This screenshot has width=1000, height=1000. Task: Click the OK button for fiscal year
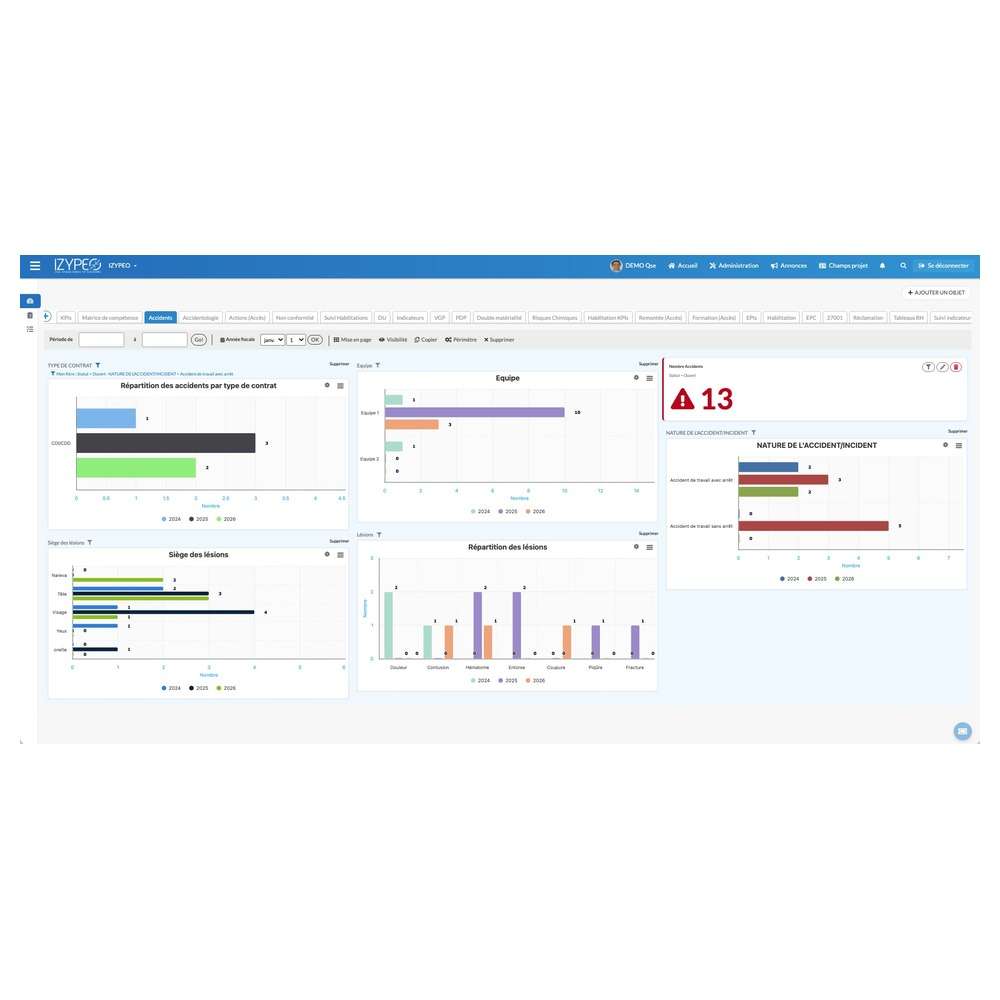pos(315,340)
